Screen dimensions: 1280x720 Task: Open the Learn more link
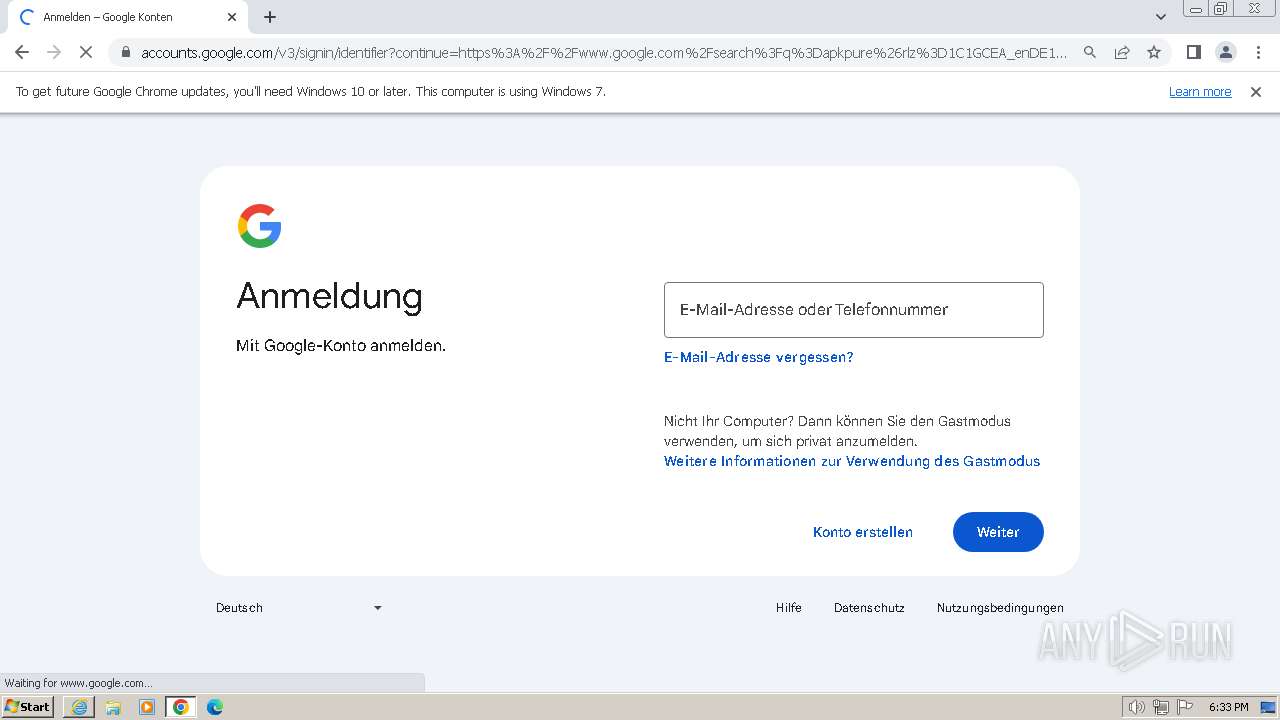click(1200, 92)
